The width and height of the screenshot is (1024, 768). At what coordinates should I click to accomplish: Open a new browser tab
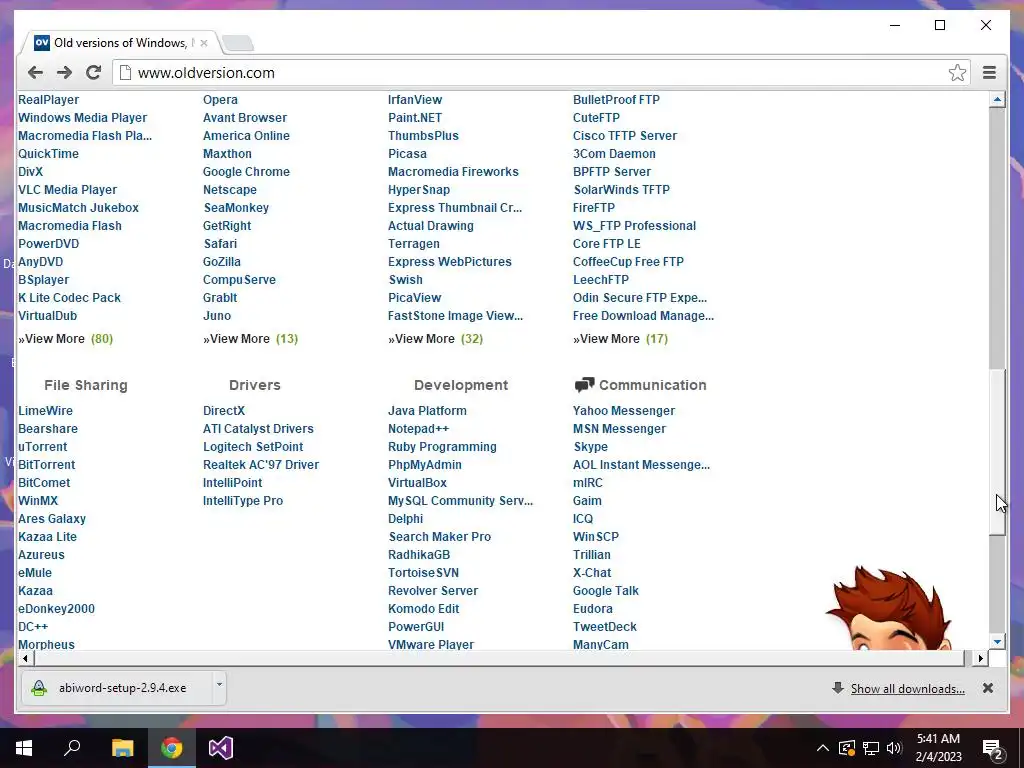[238, 44]
